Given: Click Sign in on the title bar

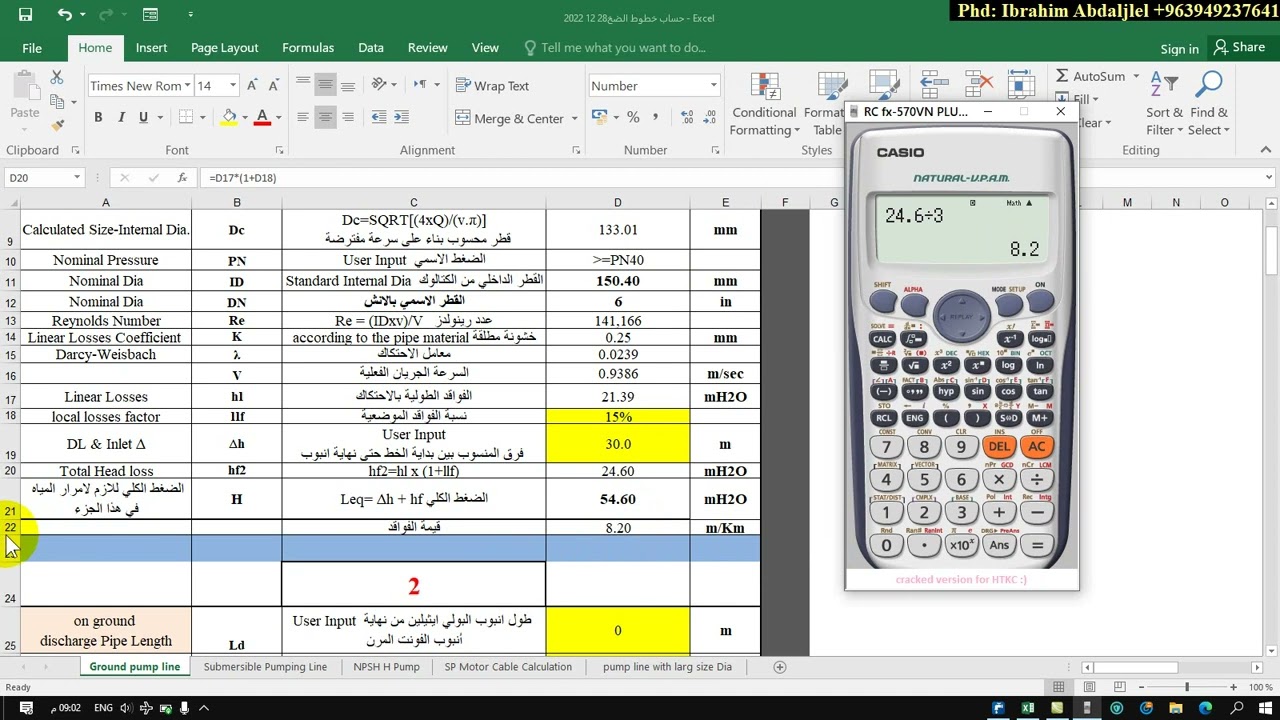Looking at the screenshot, I should click(1179, 48).
